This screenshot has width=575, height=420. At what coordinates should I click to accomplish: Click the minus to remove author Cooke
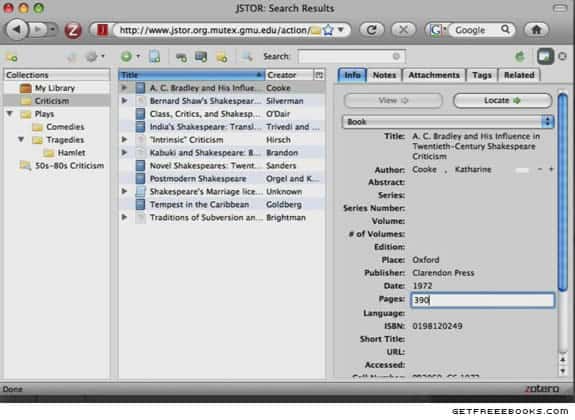point(540,169)
